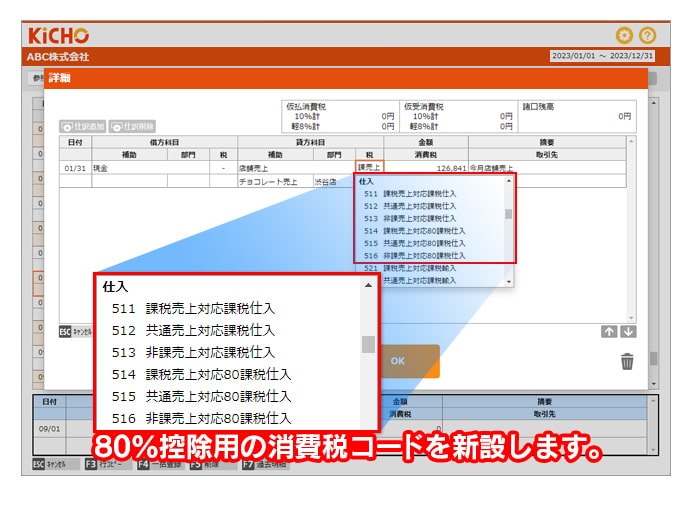Screen dimensions: 693x516
Task: Click the 仕訳追加 add-entry button
Action: point(83,127)
